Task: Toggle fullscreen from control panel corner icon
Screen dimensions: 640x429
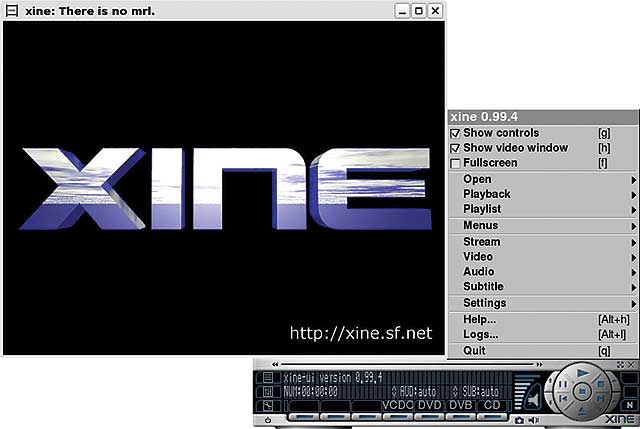Action: tap(620, 365)
